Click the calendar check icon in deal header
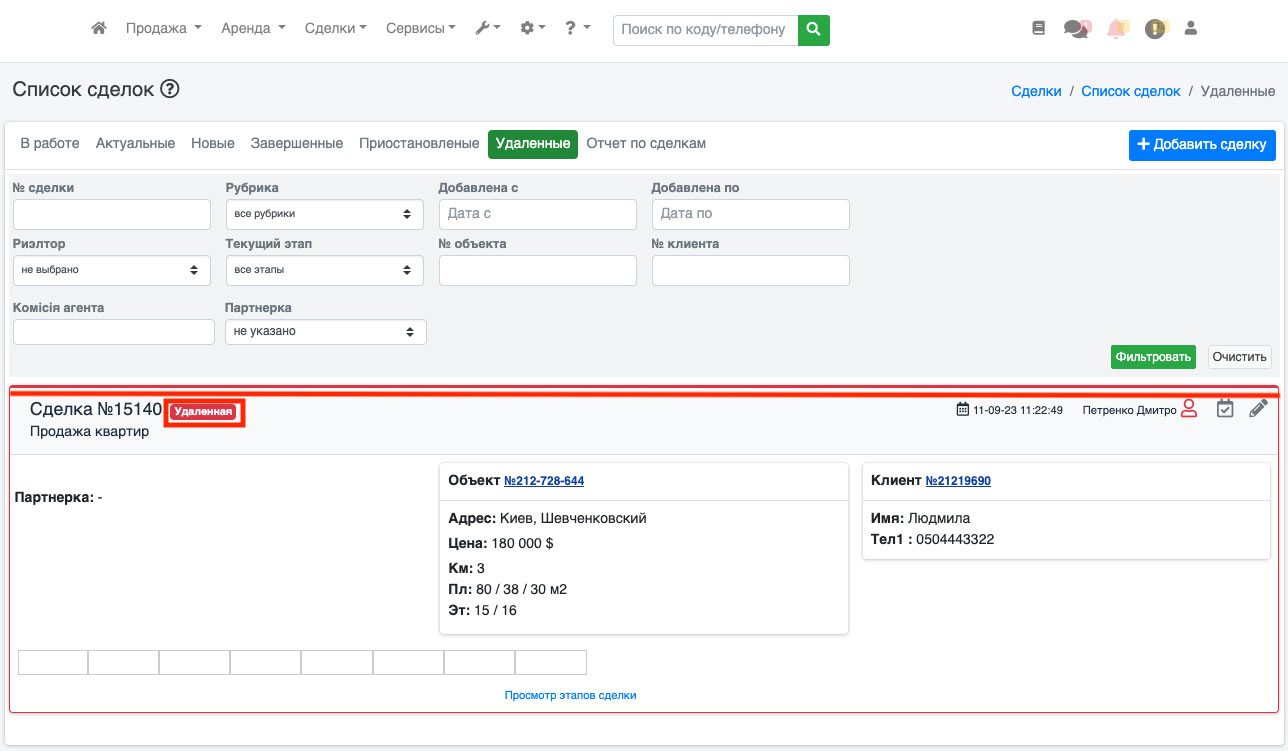 pos(1225,408)
